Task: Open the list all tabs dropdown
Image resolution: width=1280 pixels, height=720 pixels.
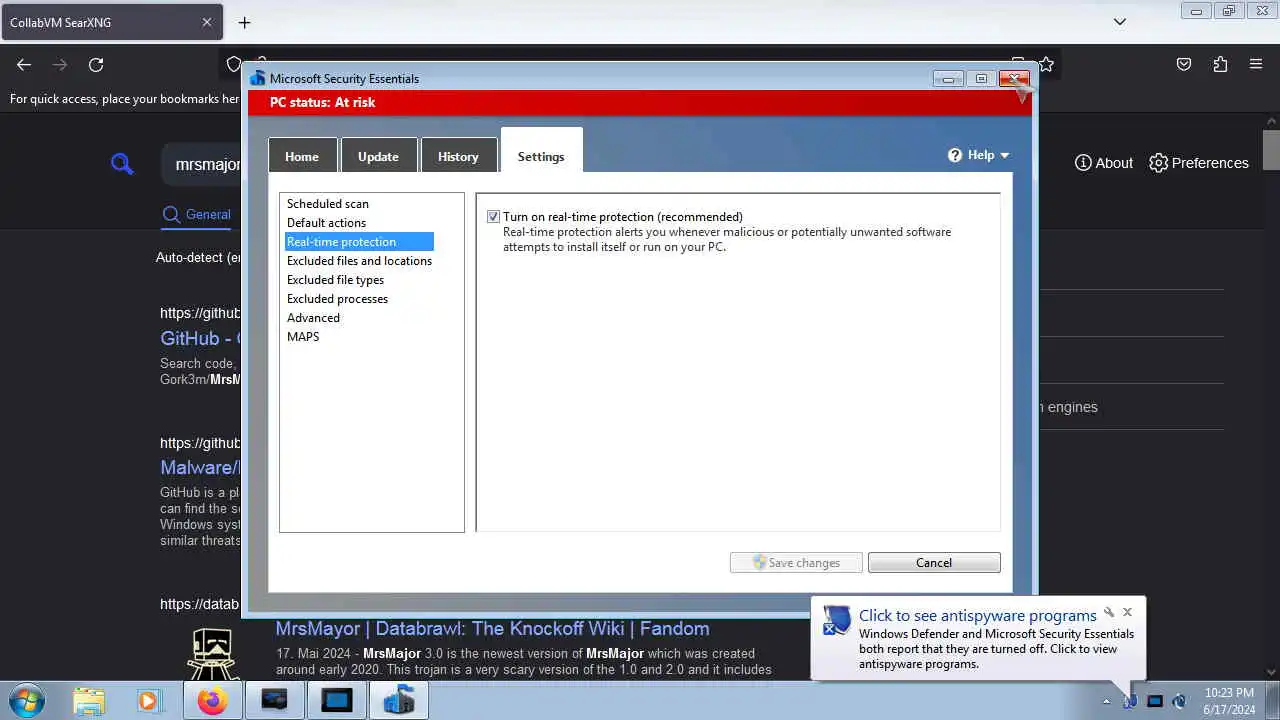Action: point(1120,22)
